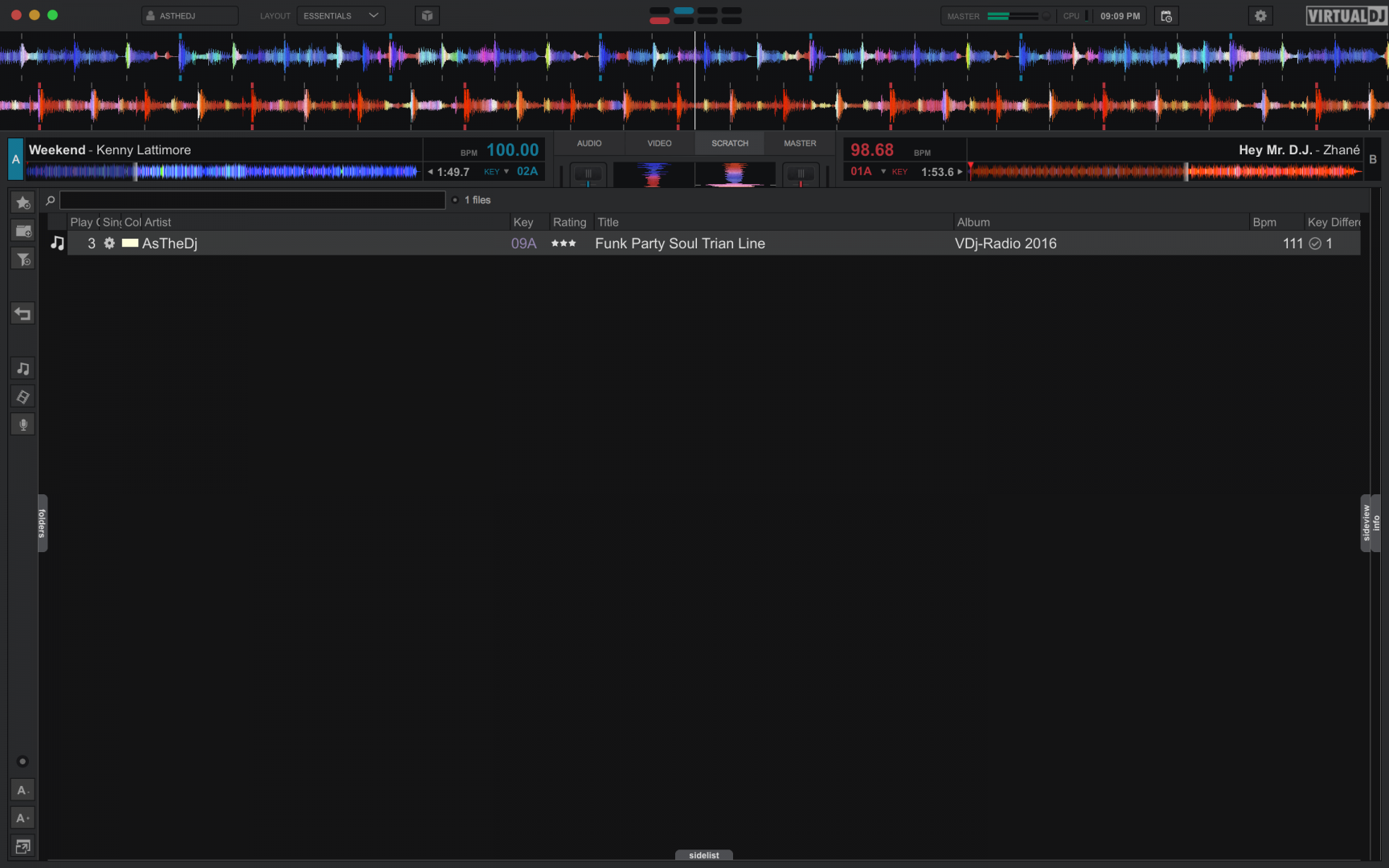The image size is (1389, 868).
Task: Toggle the search options dot beside 1 files
Action: [x=455, y=200]
